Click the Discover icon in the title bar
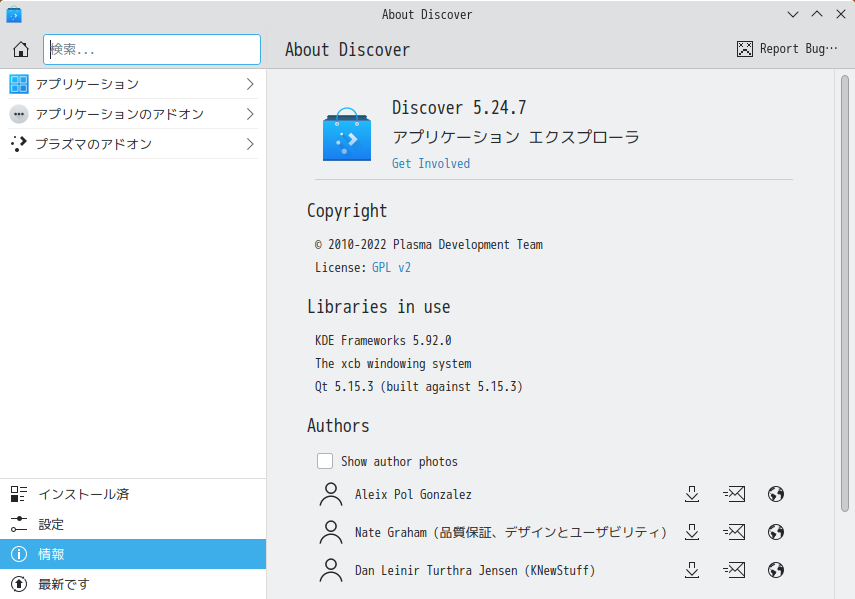The width and height of the screenshot is (855, 599). (13, 14)
